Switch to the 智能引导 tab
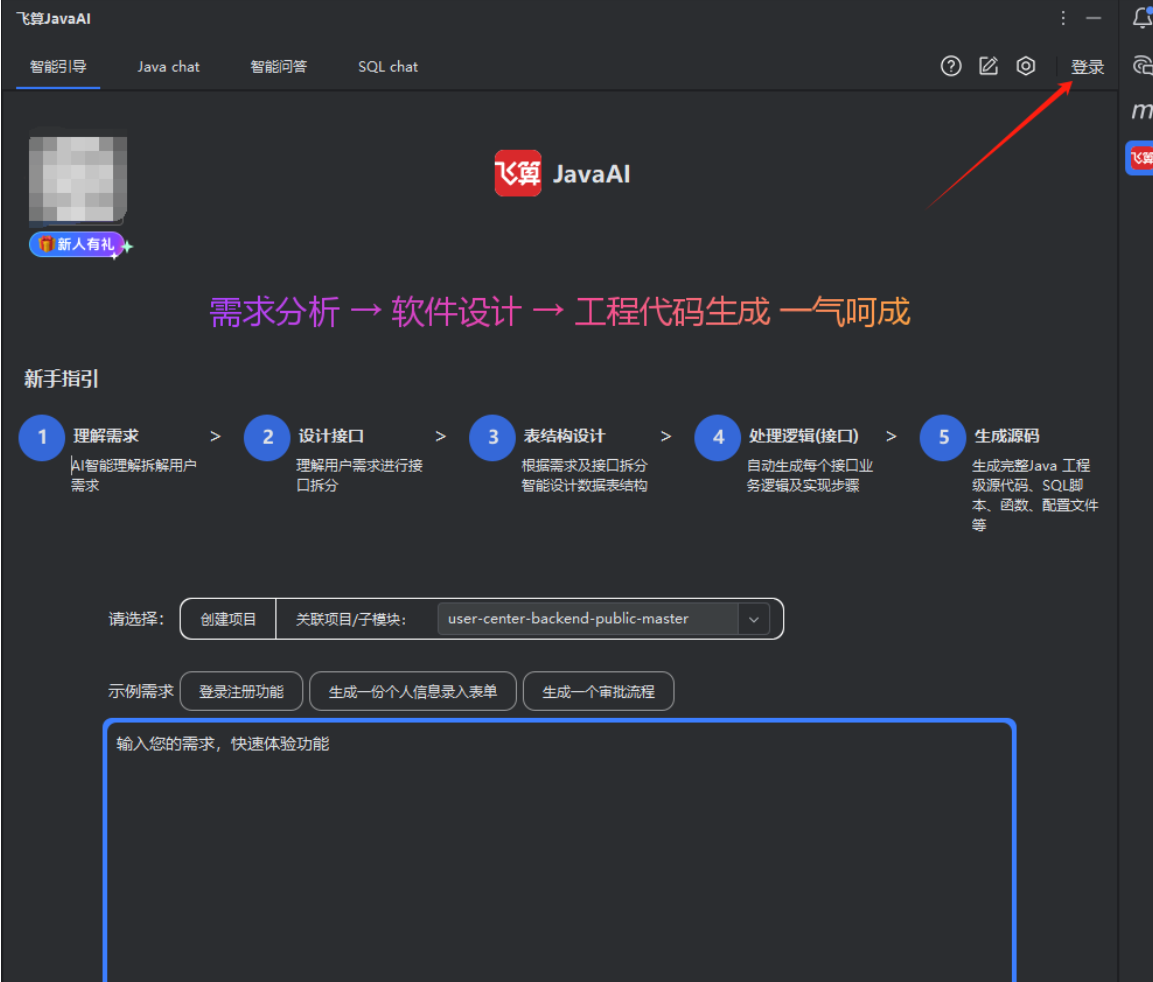Screen dimensions: 1153x982 (x=58, y=67)
